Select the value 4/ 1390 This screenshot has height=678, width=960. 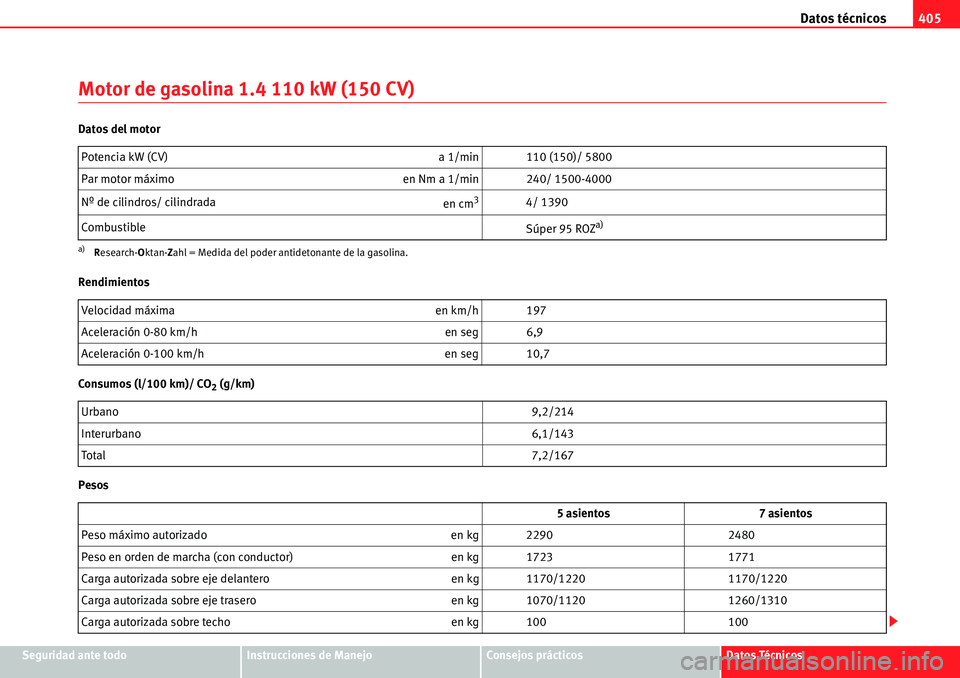[547, 202]
